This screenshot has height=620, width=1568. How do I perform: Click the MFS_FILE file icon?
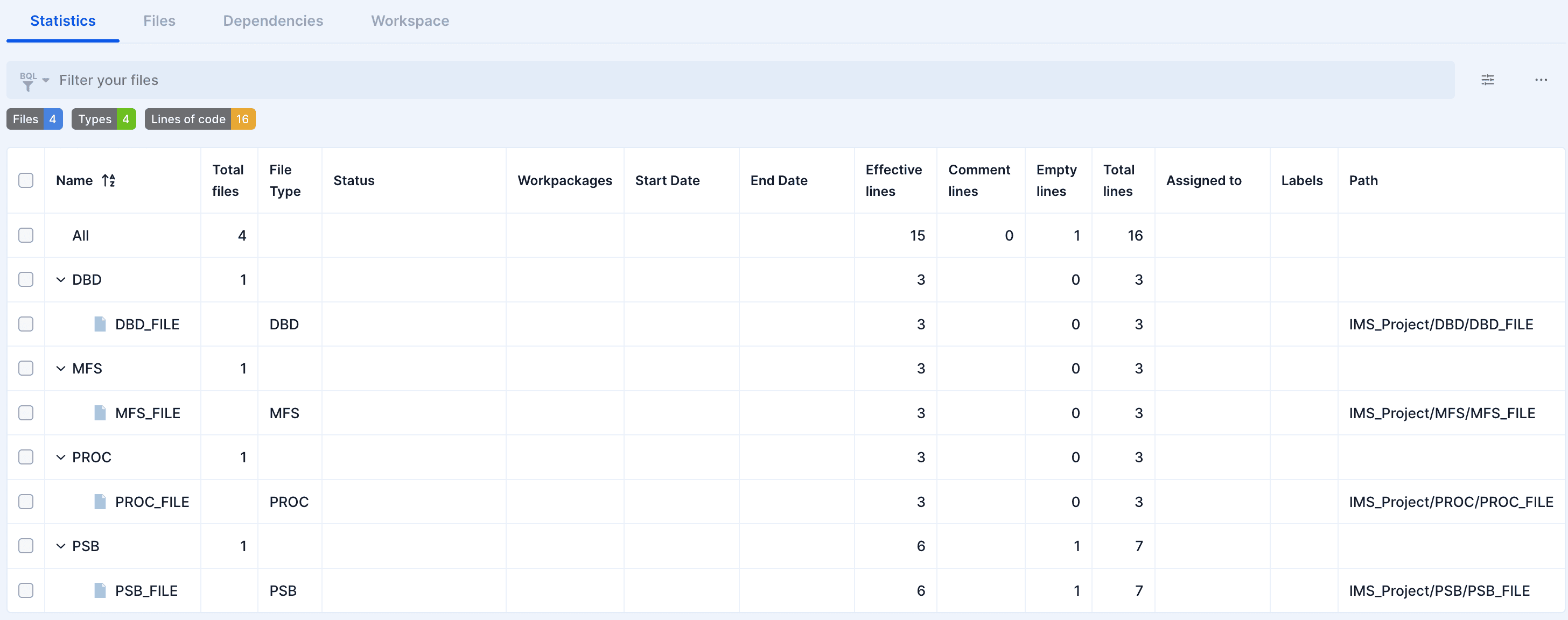tap(100, 413)
